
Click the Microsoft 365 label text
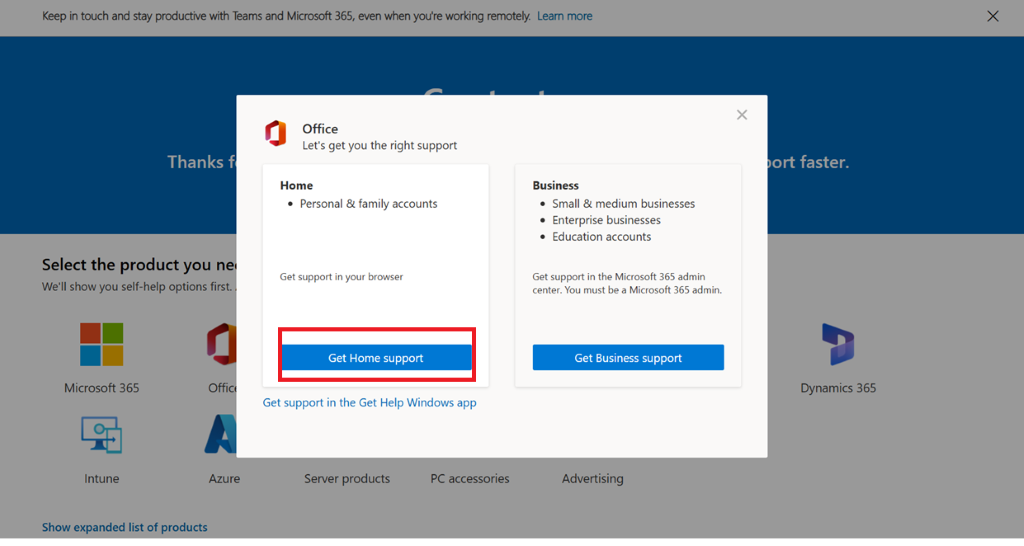[101, 388]
